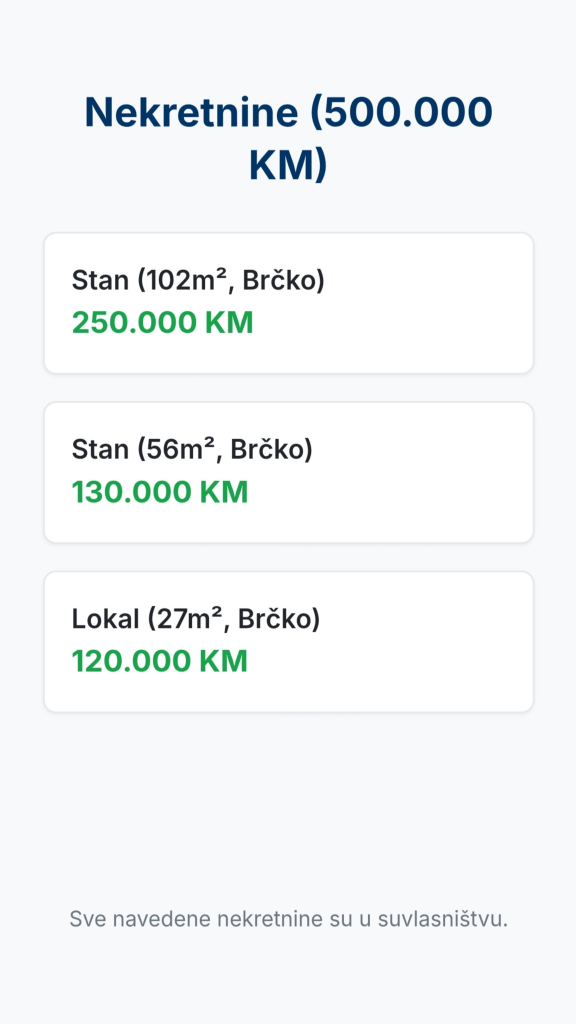Image resolution: width=576 pixels, height=1024 pixels.
Task: Click the word Nekretnine in the heading
Action: click(x=191, y=112)
